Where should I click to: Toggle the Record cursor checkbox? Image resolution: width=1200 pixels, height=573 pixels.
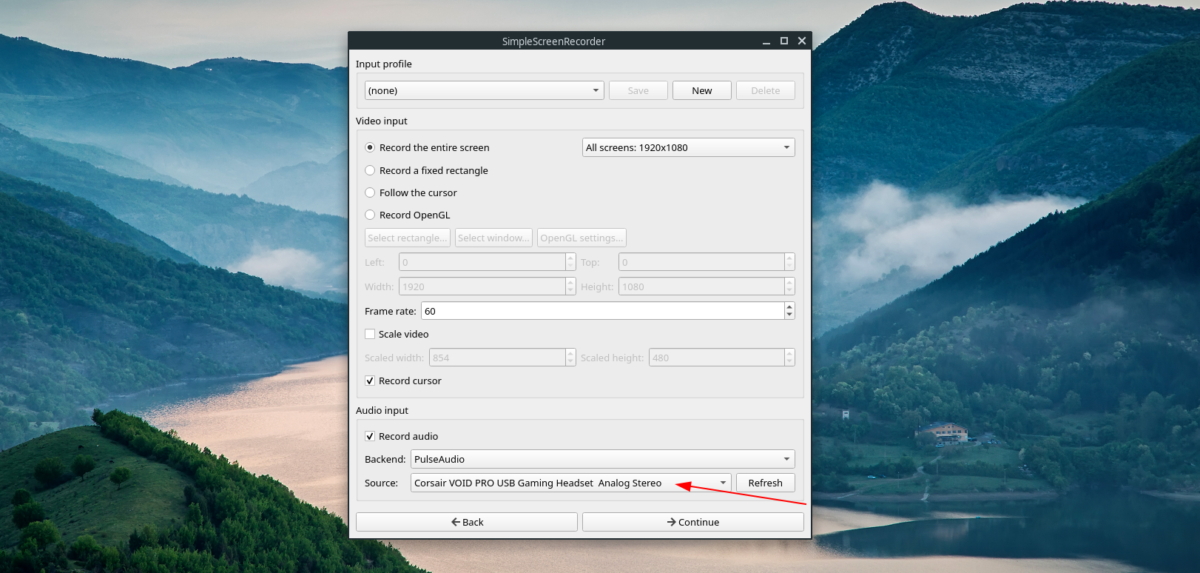[402, 381]
